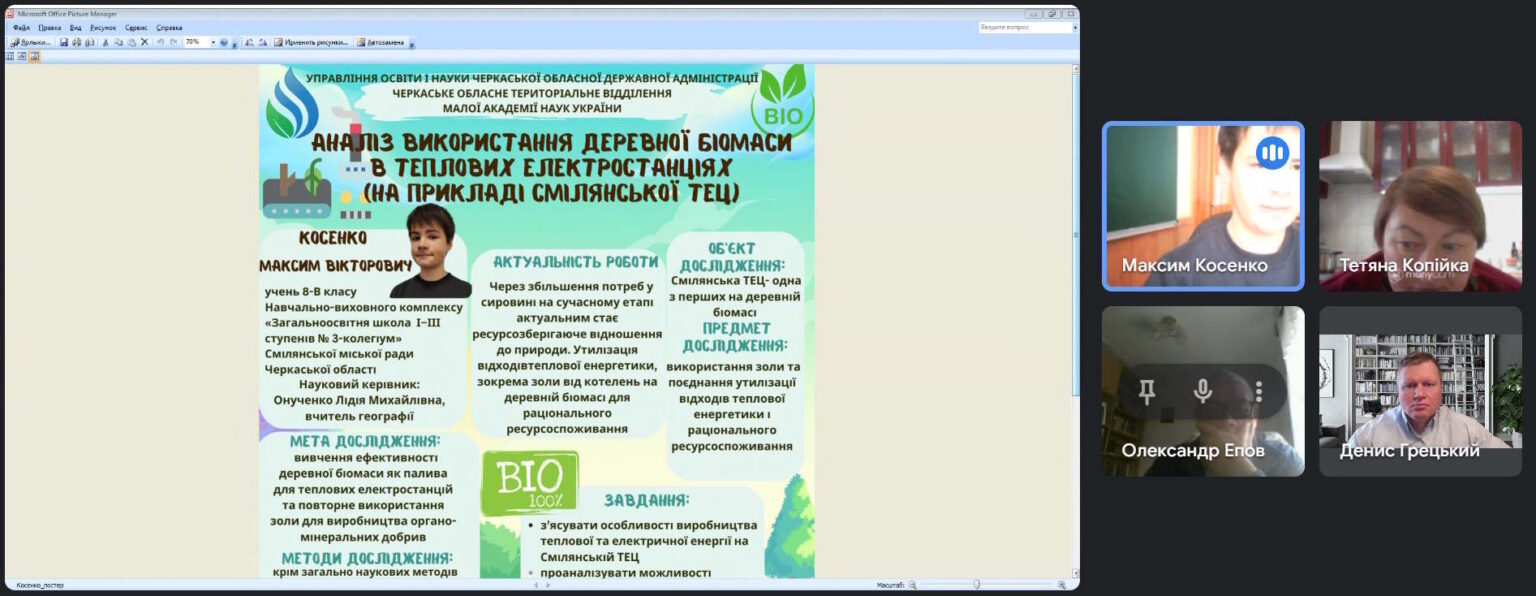
Task: Click the Изменить рисунки button
Action: [311, 43]
